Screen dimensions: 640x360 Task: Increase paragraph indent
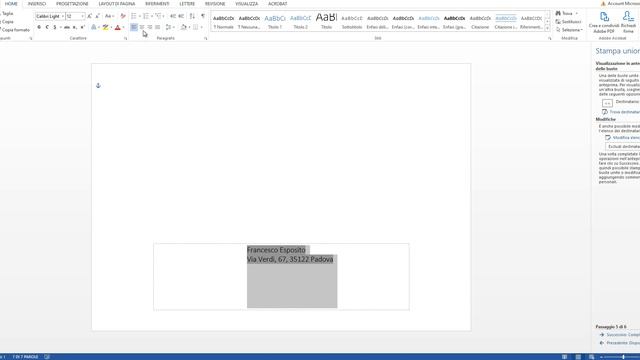181,16
